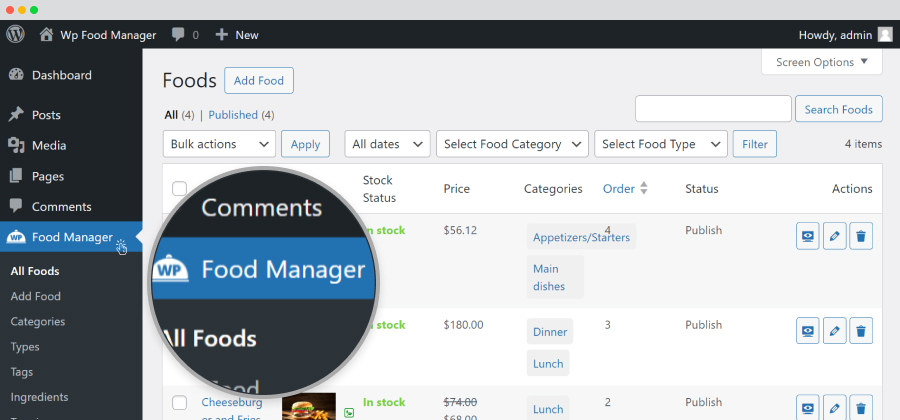Click the Pages icon in sidebar
Screen dimensions: 900x420
[x=17, y=176]
